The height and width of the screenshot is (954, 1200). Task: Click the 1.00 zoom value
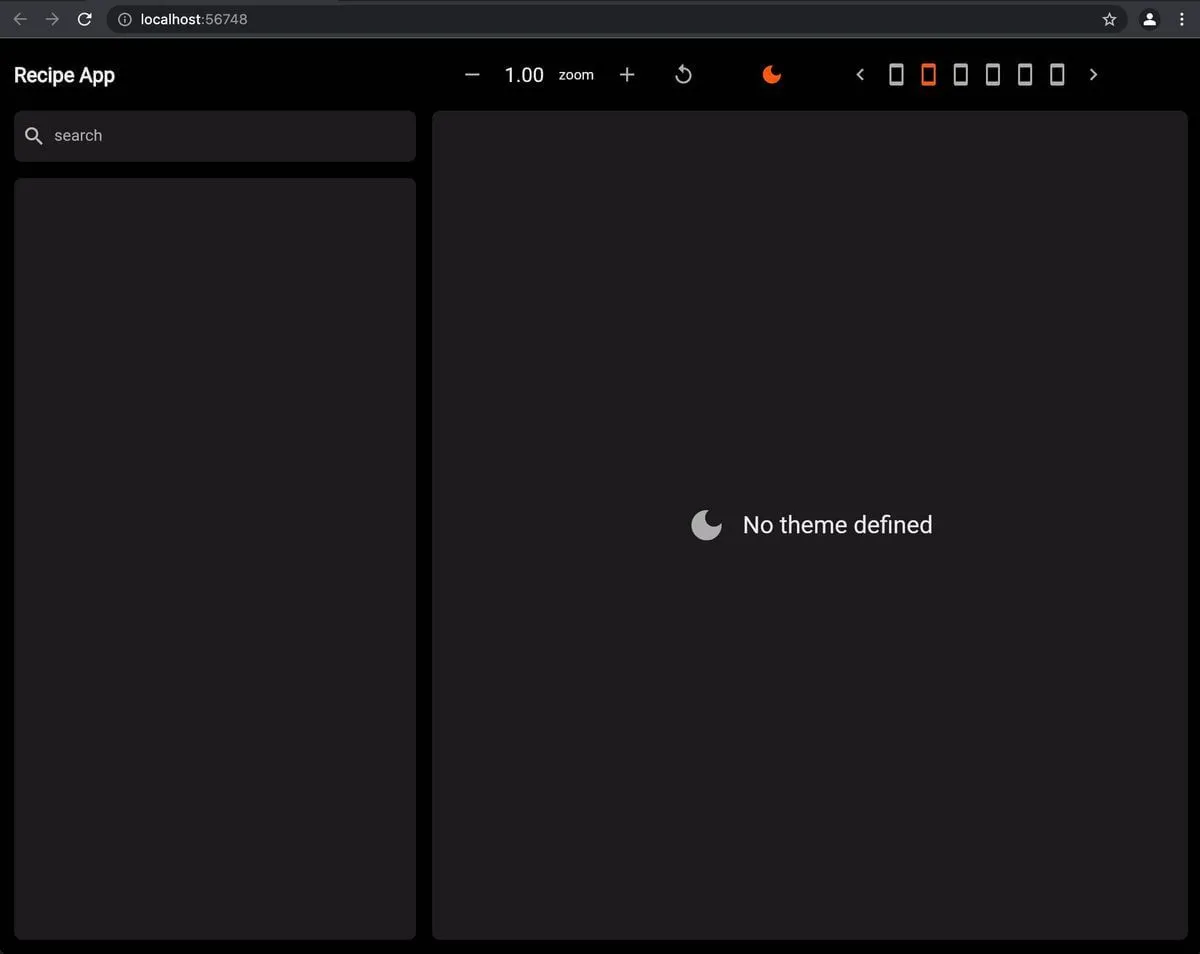pyautogui.click(x=524, y=75)
